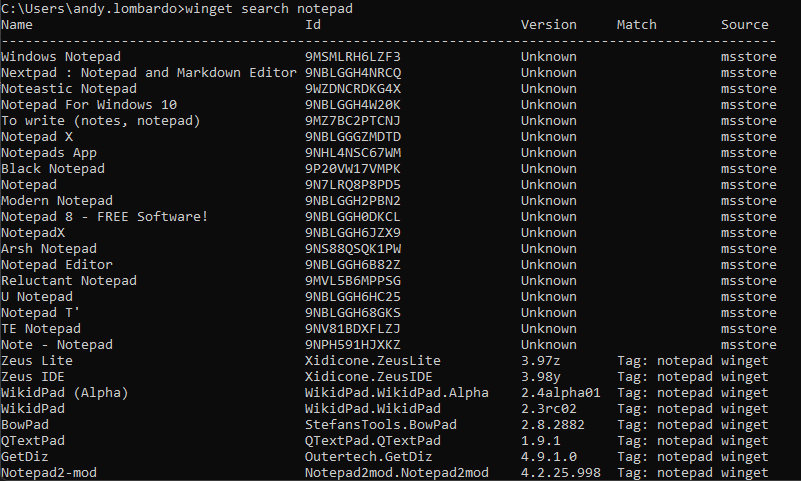Click the 'Arsh Notepad' name
Screen dimensions: 801x481
point(49,249)
